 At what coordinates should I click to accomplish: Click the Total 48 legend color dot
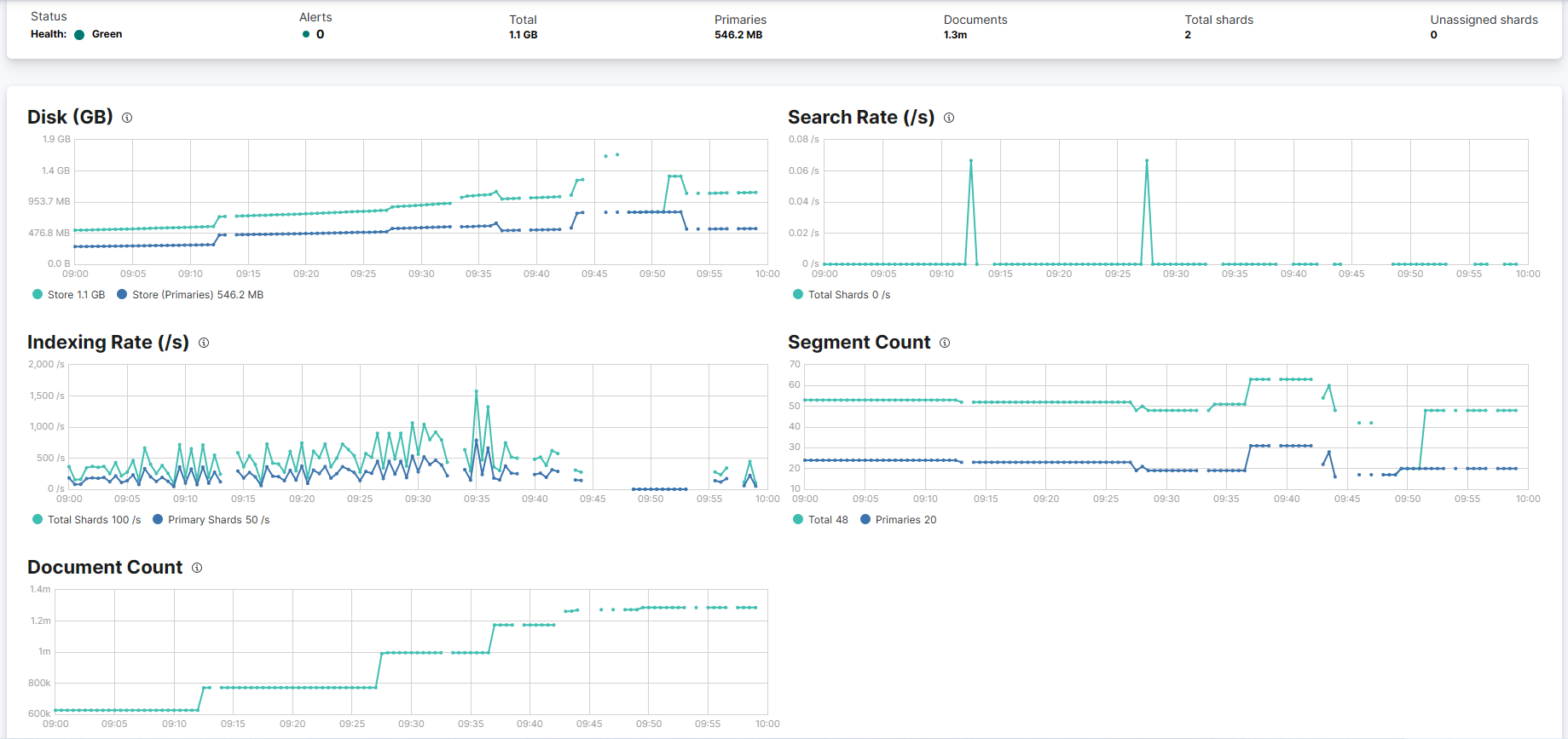click(798, 519)
